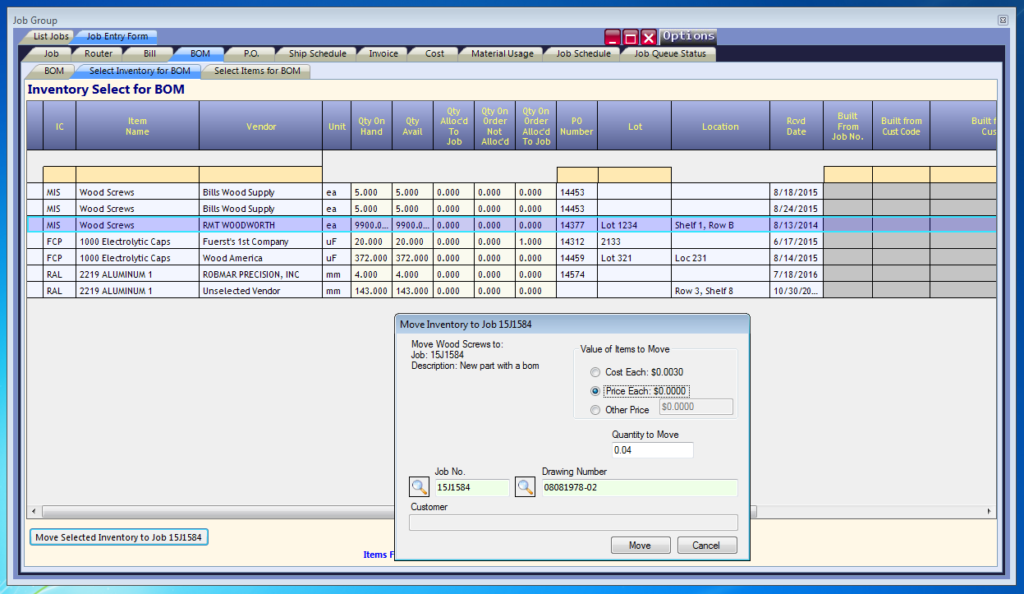Open the BOM sub-tab under Job tab
1024x594 pixels.
tap(54, 70)
